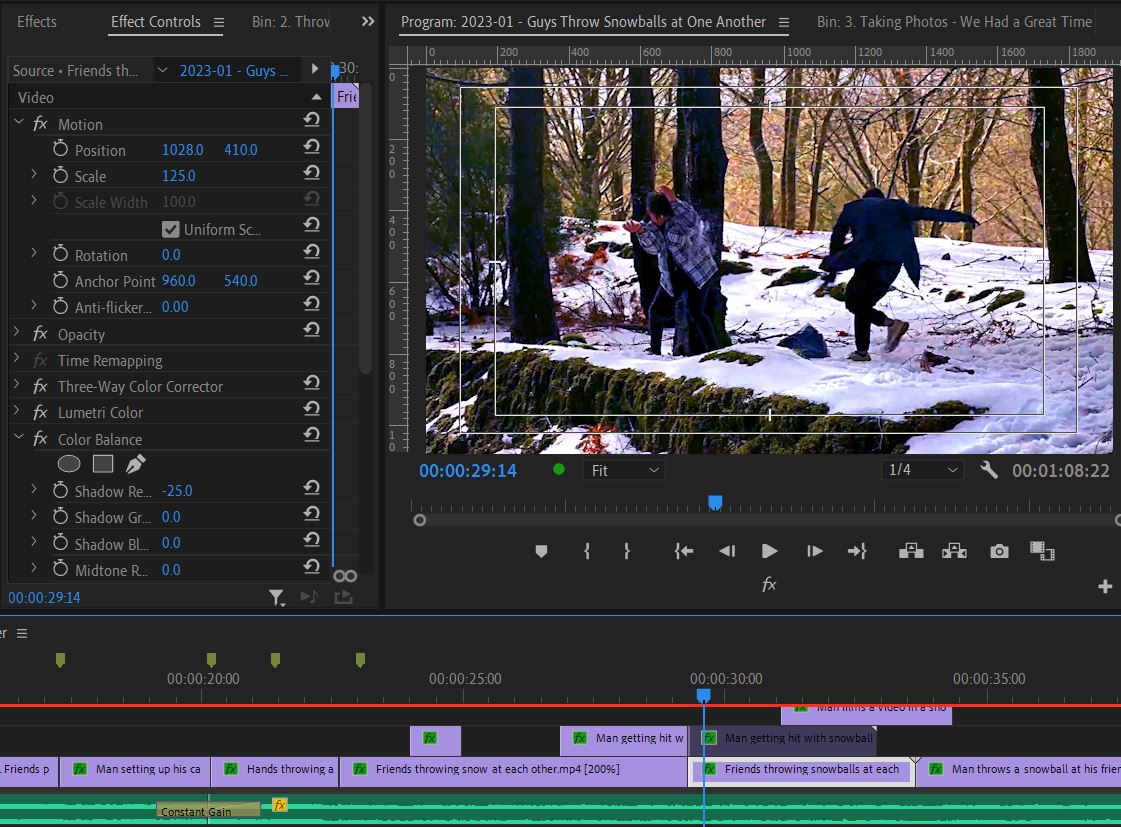
Task: Toggle animation stopwatch for Rotation
Action: point(61,253)
